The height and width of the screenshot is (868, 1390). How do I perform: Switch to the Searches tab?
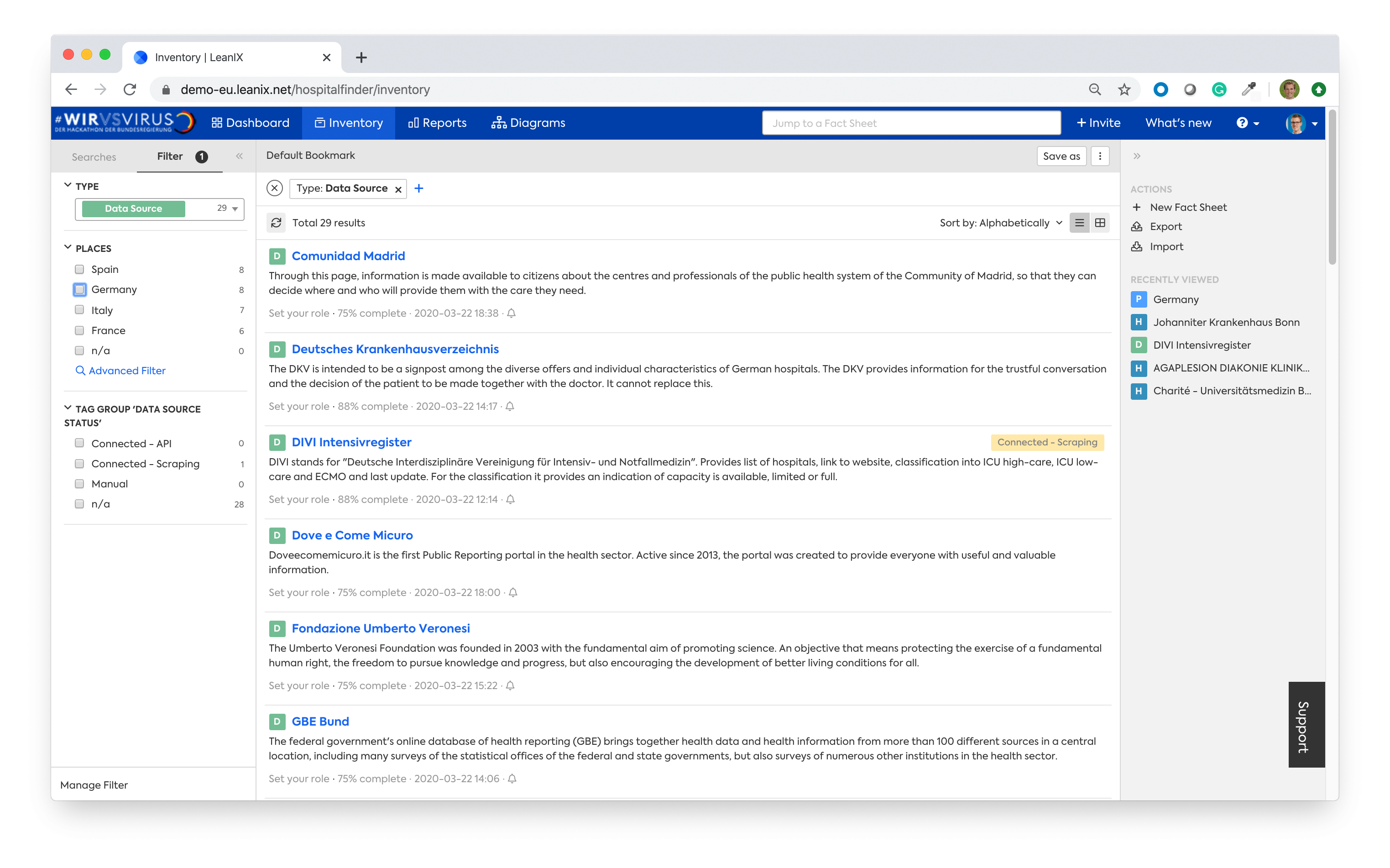tap(94, 157)
